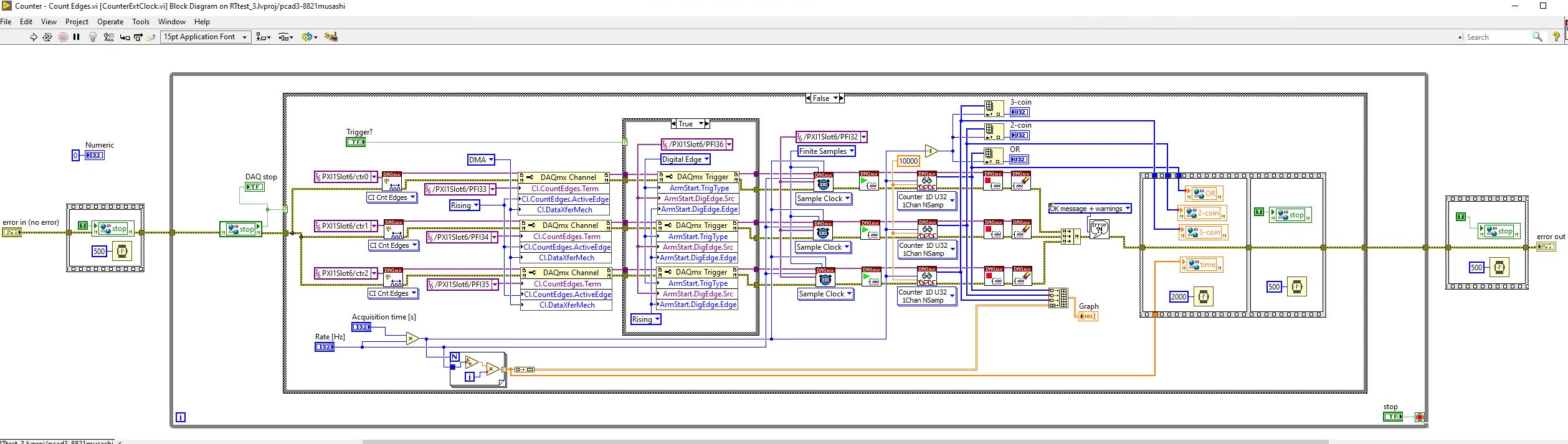Image resolution: width=1568 pixels, height=444 pixels.
Task: Click the Retain Wire Values button
Action: tap(108, 37)
